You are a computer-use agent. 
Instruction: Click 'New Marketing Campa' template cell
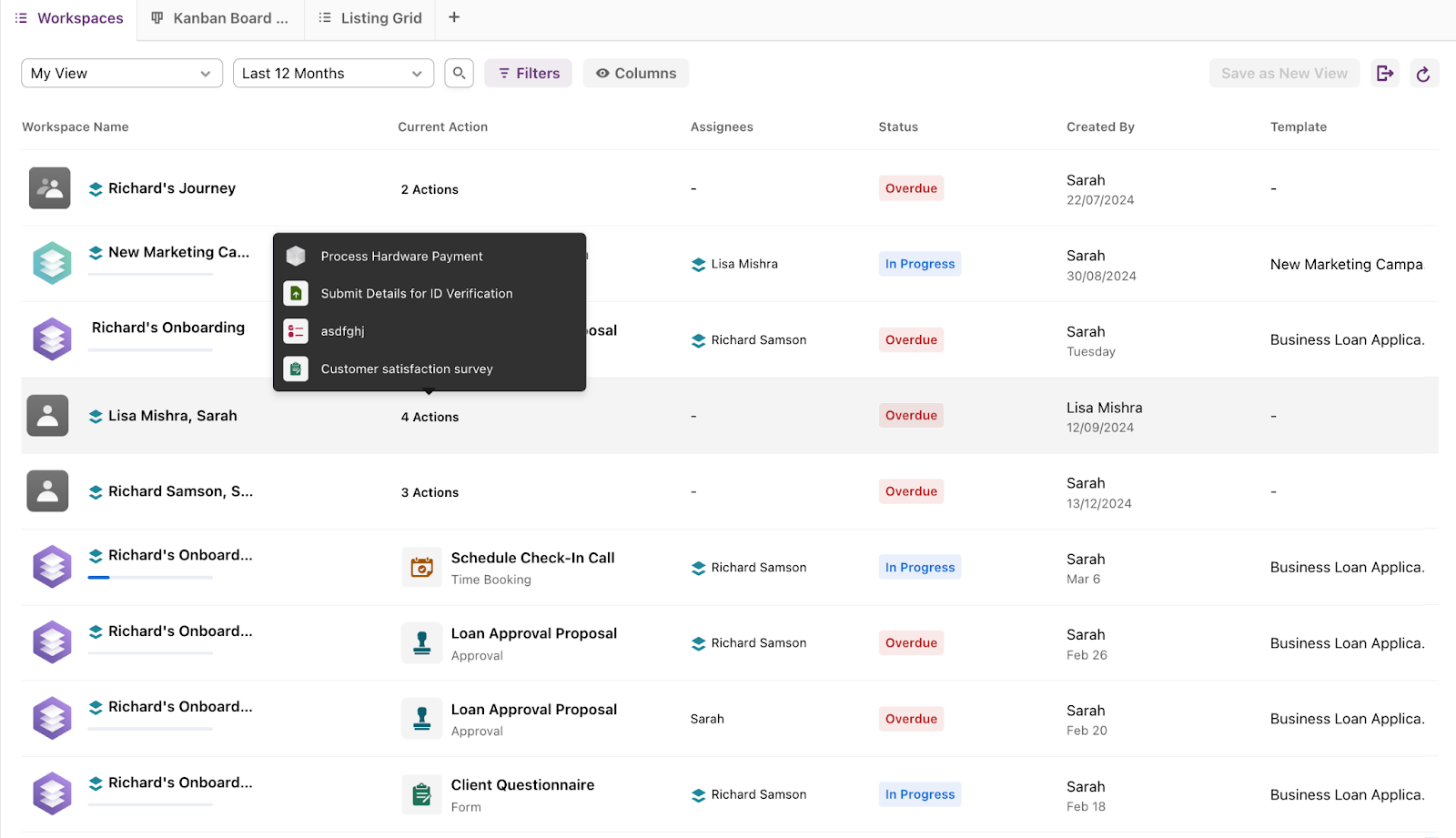pos(1346,265)
